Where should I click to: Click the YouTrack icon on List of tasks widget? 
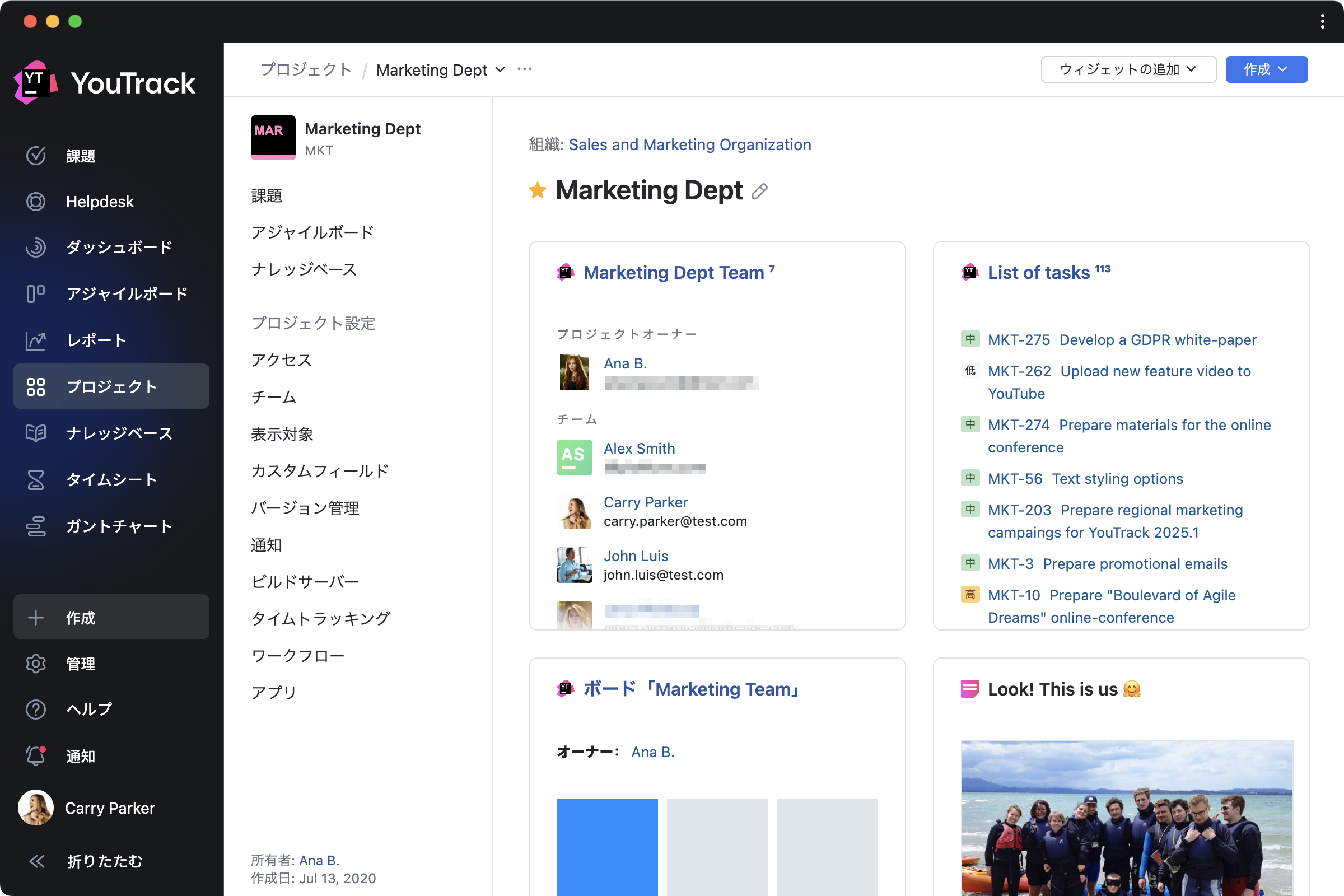pyautogui.click(x=970, y=272)
